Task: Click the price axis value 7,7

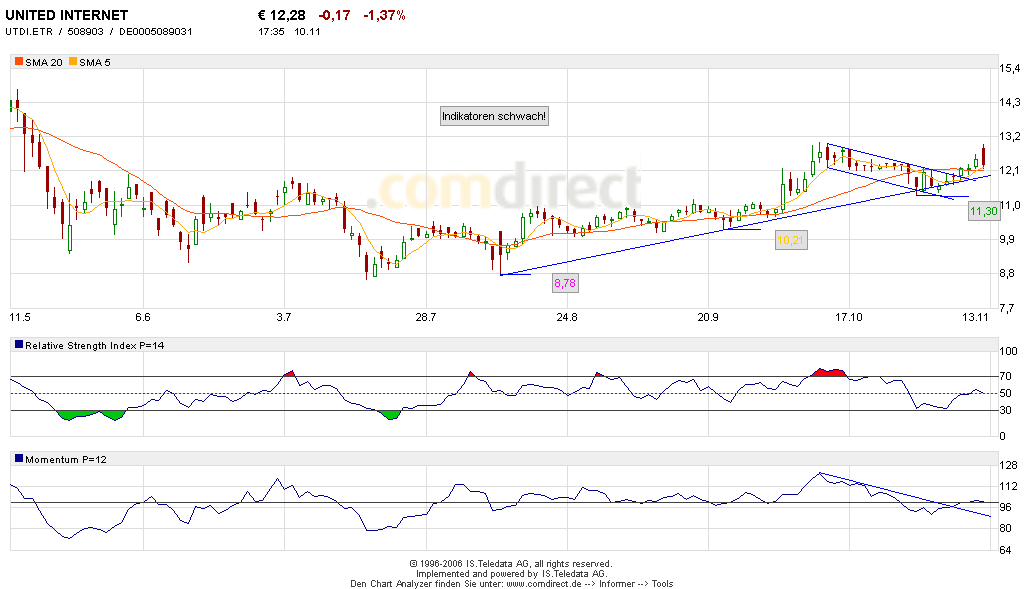Action: click(x=1009, y=308)
